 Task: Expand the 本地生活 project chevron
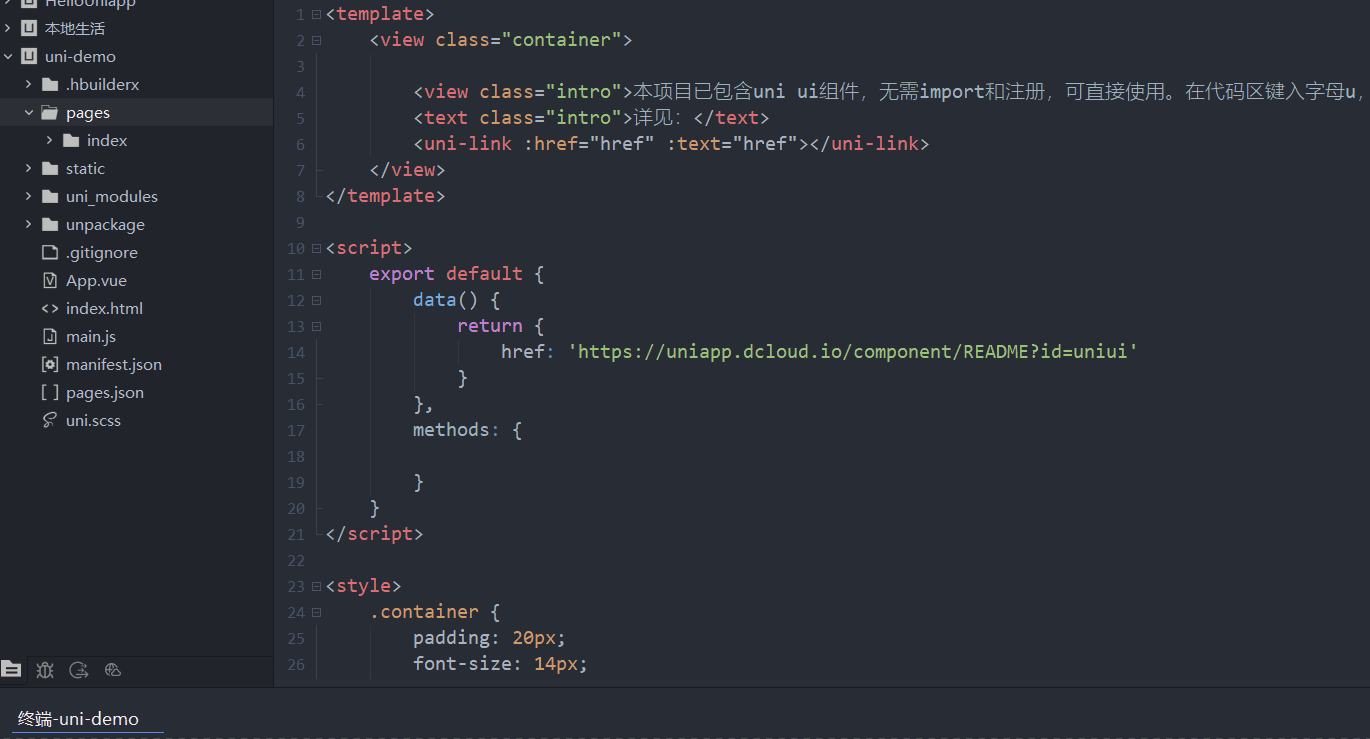[x=8, y=28]
